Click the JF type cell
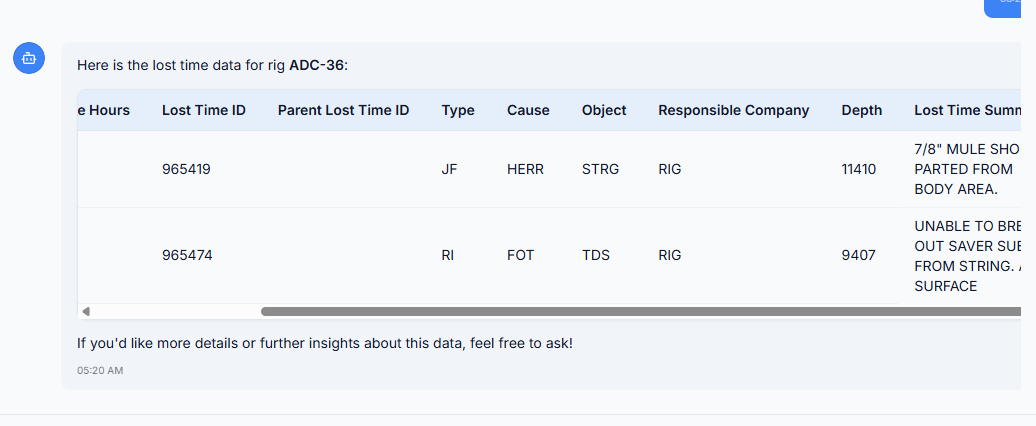1036x426 pixels. tap(449, 169)
